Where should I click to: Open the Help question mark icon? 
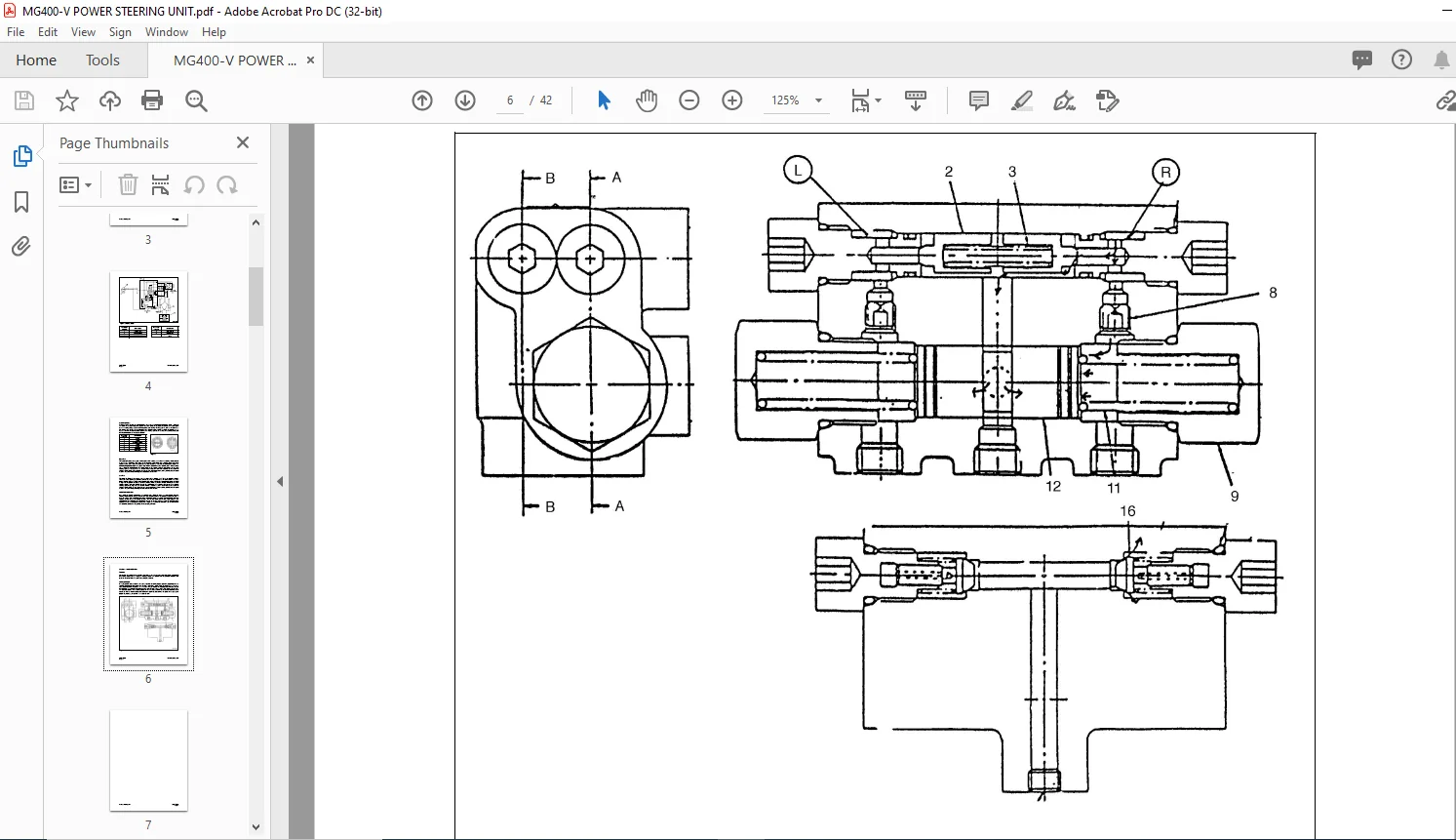[1401, 60]
